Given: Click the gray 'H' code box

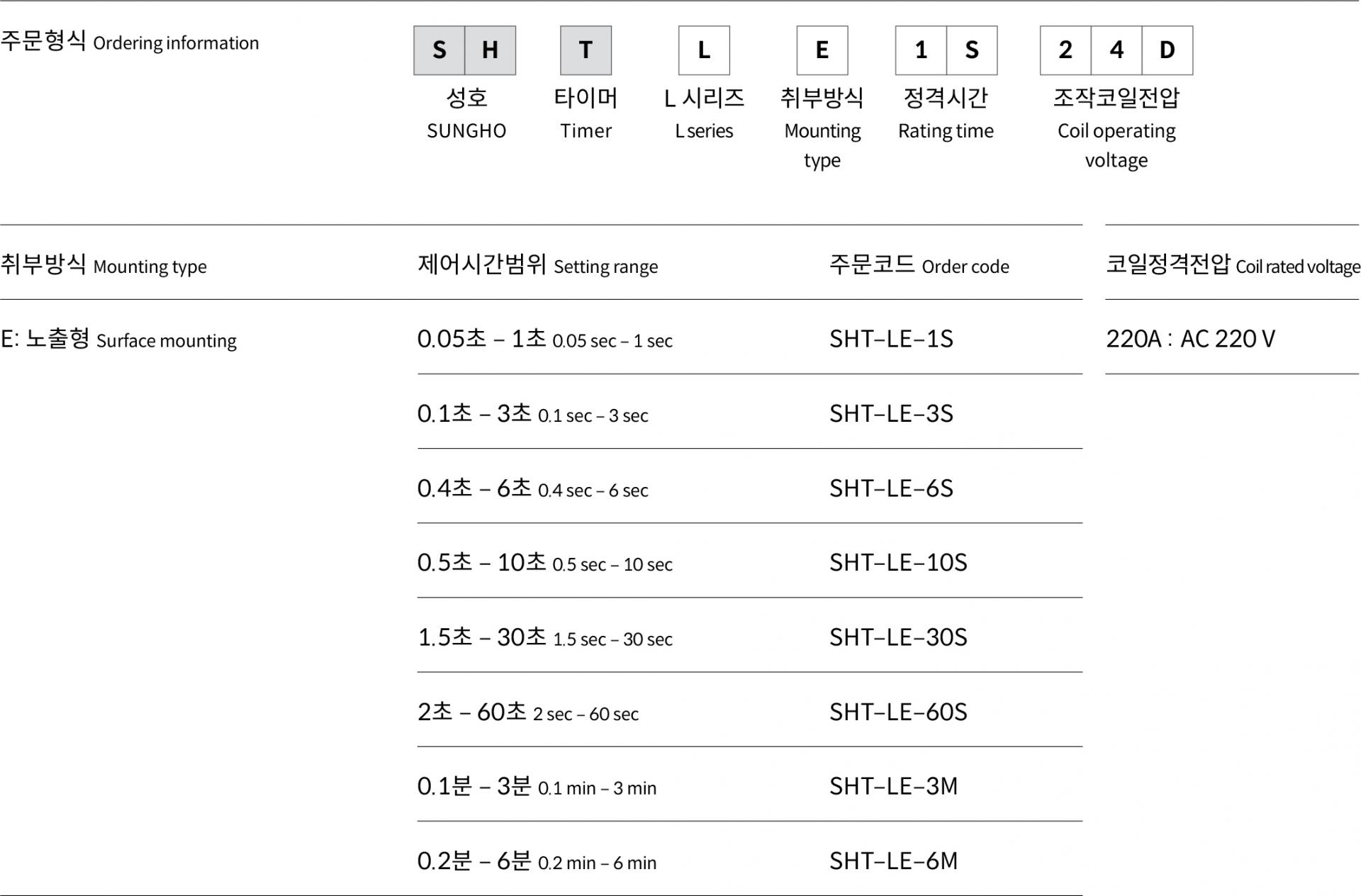Looking at the screenshot, I should coord(491,50).
